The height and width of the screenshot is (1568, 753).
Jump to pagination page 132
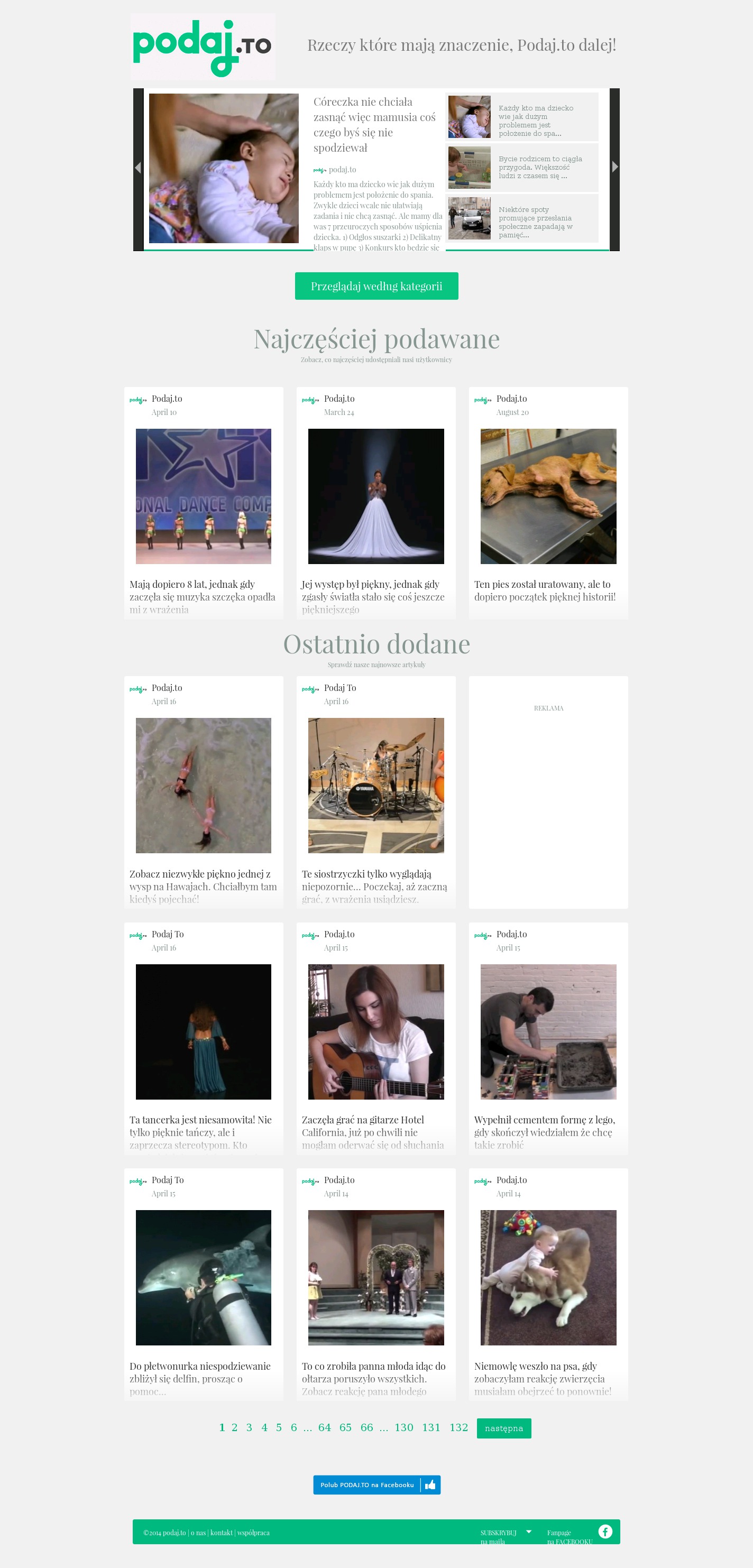pos(459,1427)
